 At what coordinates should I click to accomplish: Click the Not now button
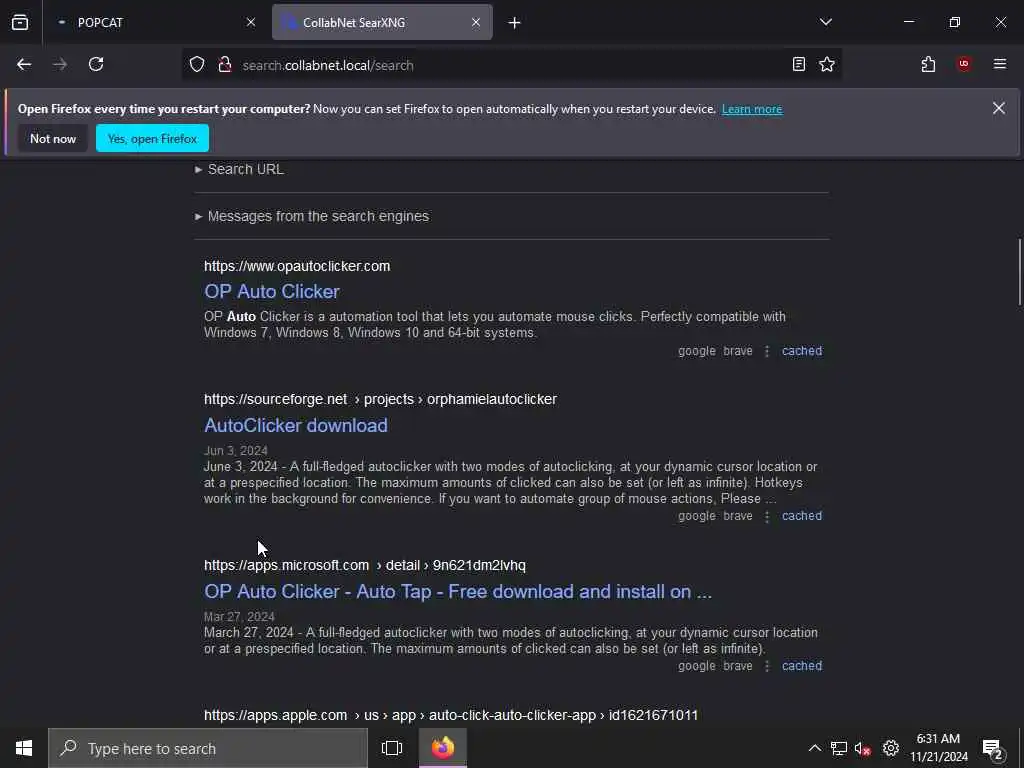tap(53, 138)
